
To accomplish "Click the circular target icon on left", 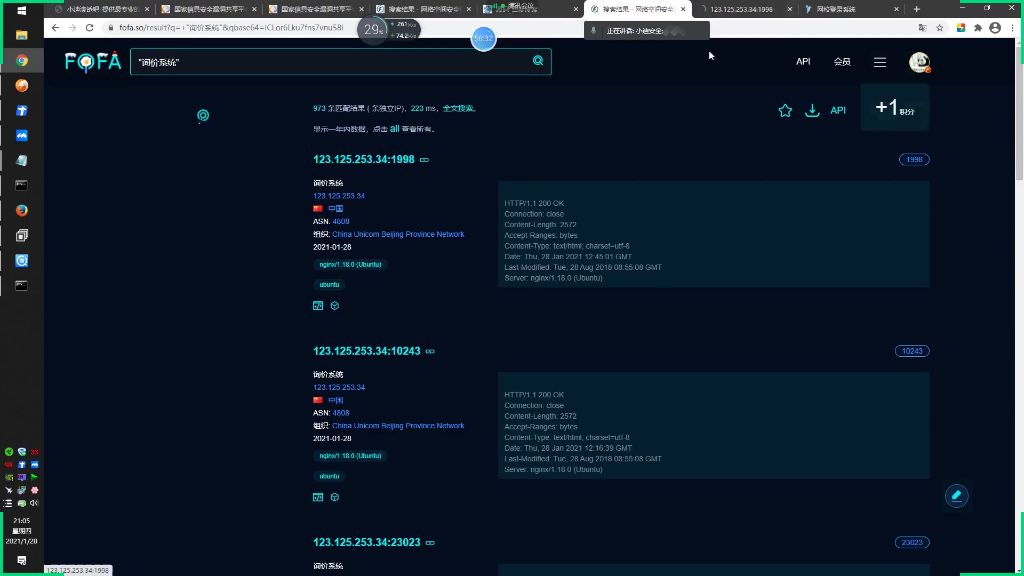I will (x=203, y=116).
